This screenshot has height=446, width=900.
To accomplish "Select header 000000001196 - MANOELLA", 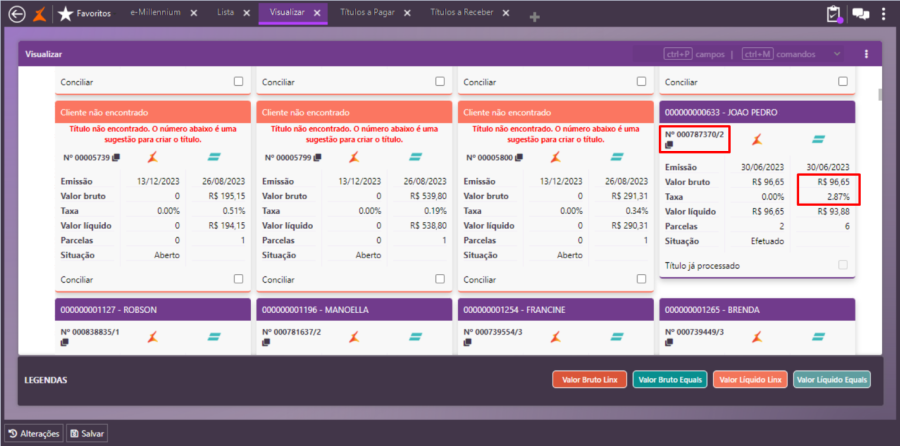I will tap(354, 309).
